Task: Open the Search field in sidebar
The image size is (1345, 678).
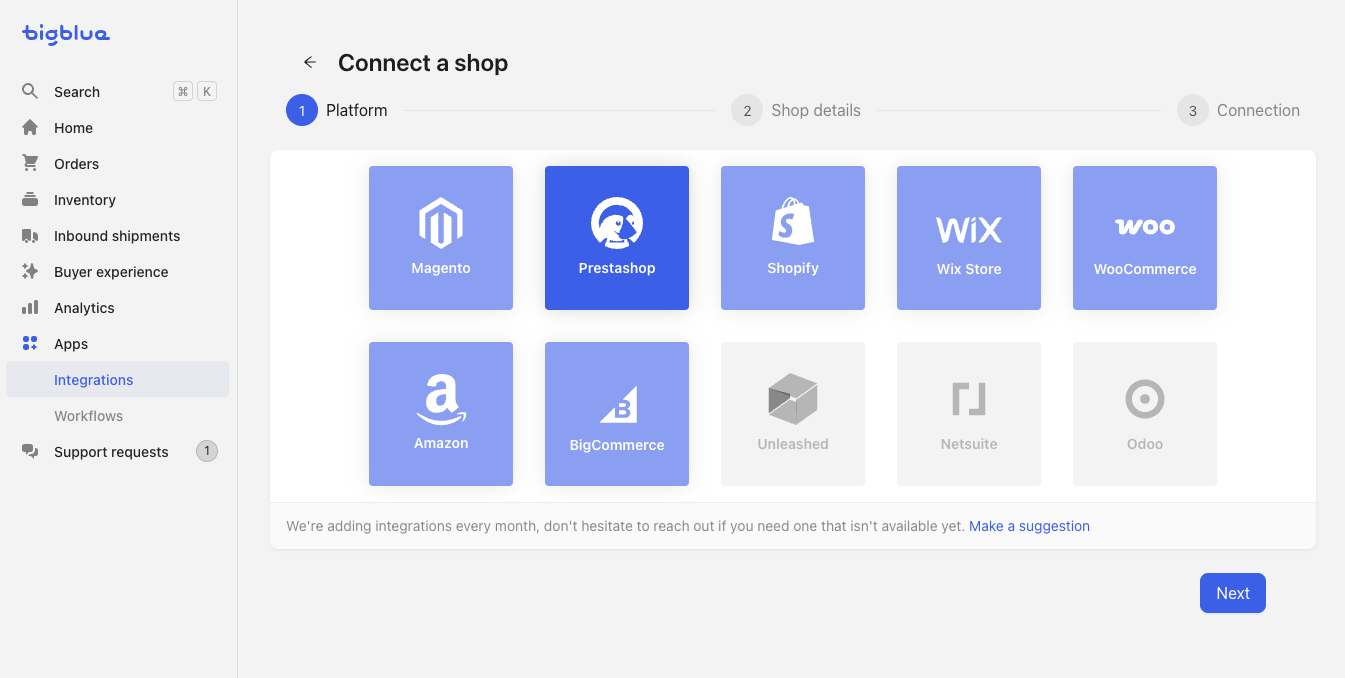Action: (118, 92)
